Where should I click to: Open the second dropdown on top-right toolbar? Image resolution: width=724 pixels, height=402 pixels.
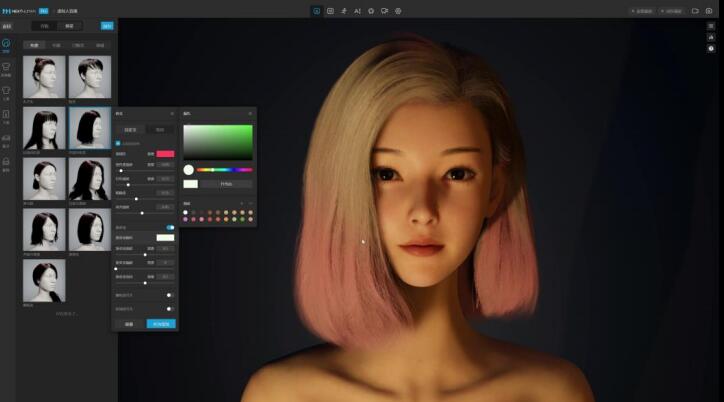tap(673, 11)
